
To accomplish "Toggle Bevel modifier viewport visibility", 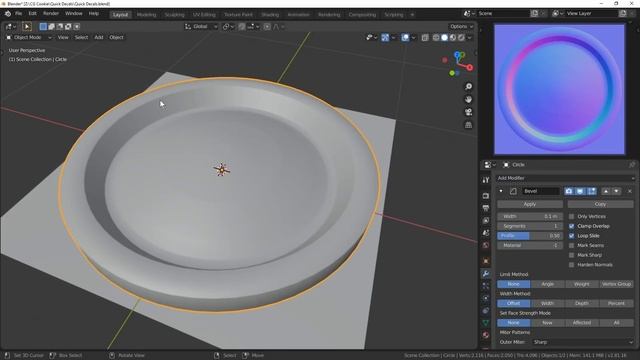I will pos(580,191).
